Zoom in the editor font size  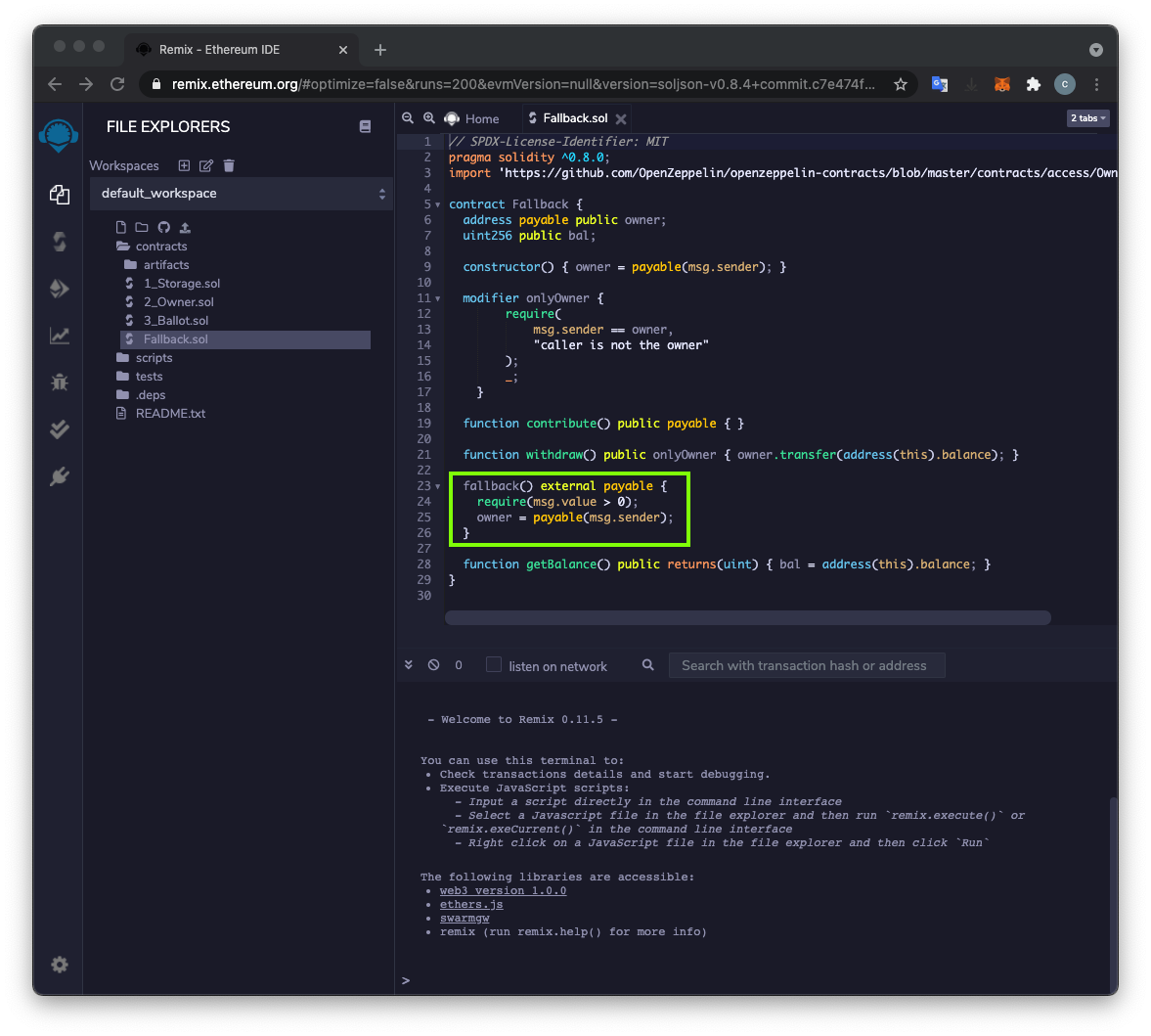click(x=428, y=118)
